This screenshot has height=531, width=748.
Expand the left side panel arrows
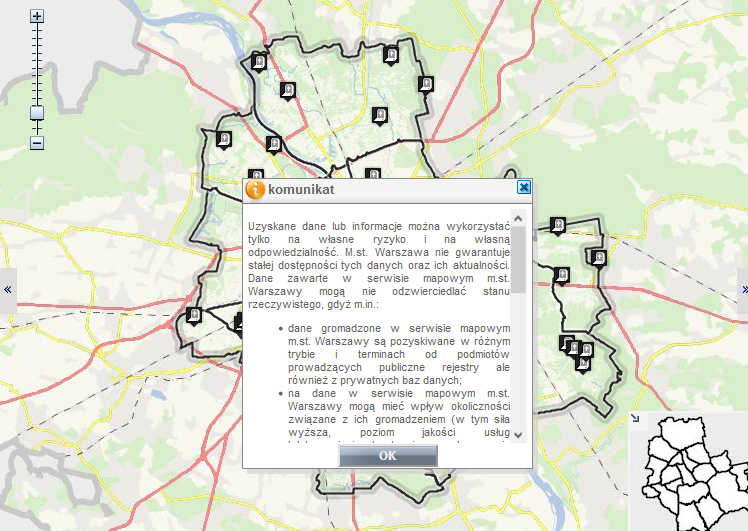click(x=8, y=290)
